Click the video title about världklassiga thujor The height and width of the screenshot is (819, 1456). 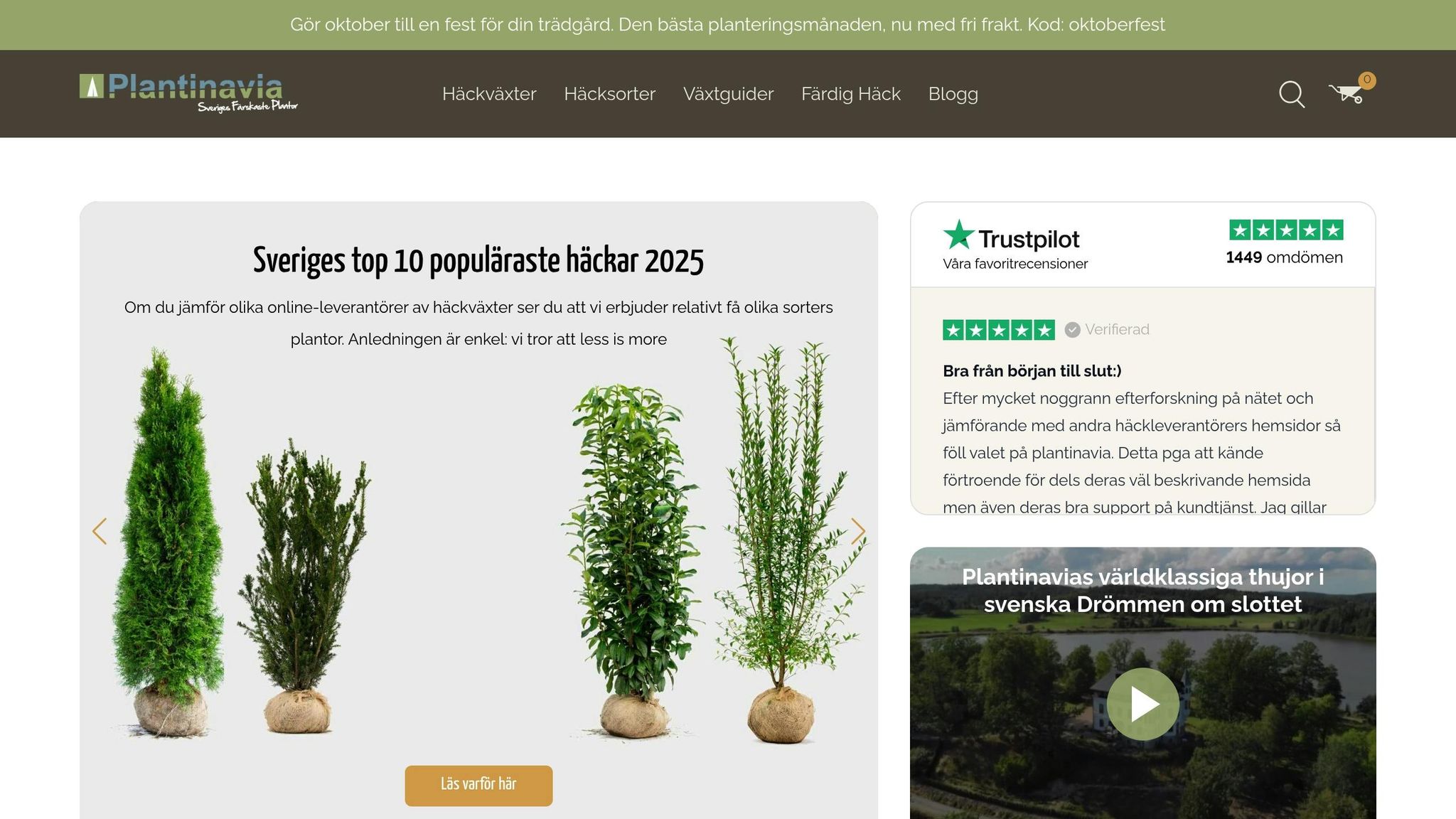pos(1142,590)
